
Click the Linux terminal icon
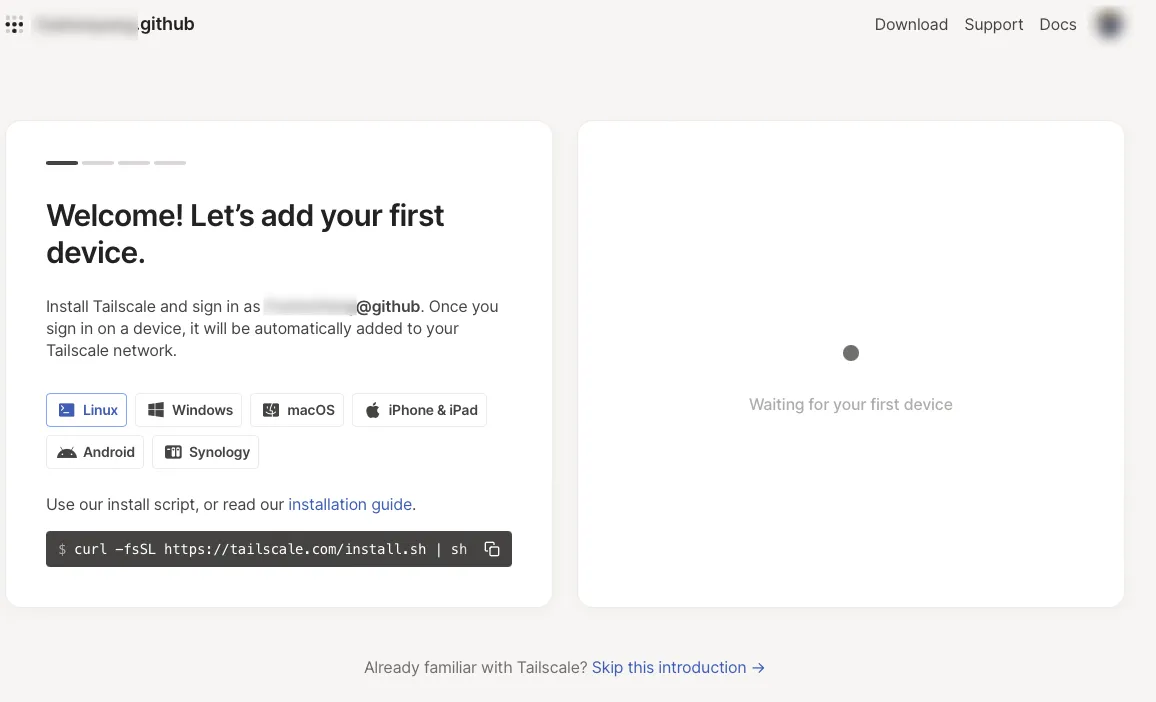67,410
